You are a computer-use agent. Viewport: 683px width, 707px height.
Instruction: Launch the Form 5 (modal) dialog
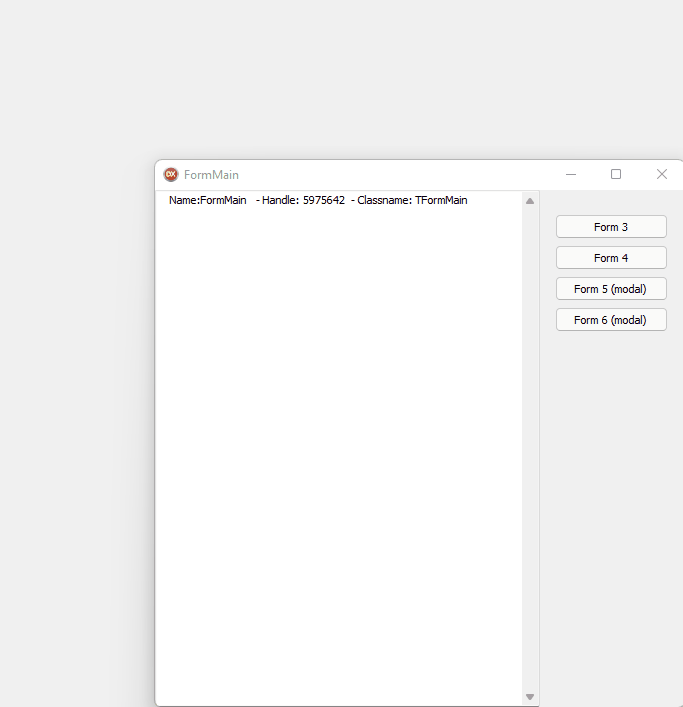point(611,289)
